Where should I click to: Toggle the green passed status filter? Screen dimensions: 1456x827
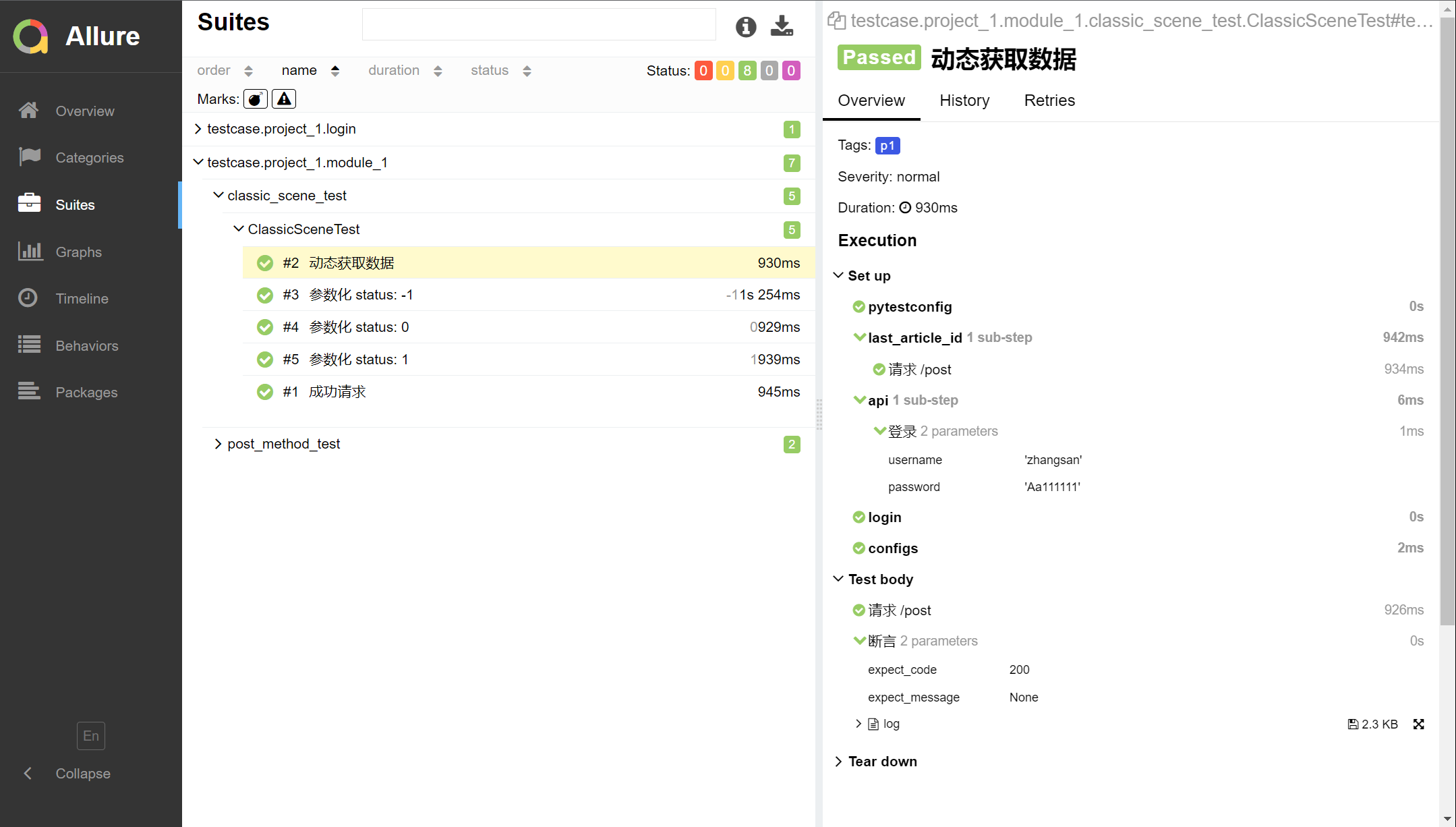tap(747, 71)
